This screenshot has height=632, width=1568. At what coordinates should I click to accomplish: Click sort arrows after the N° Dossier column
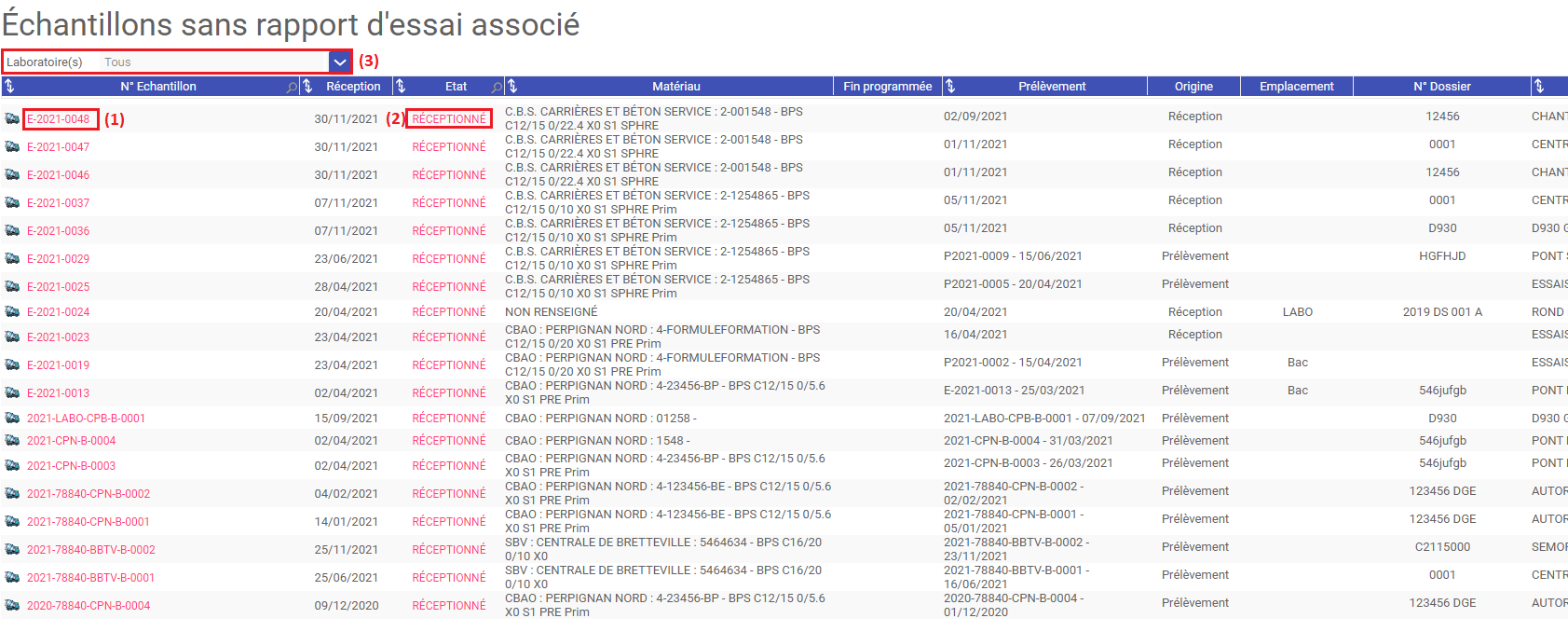click(x=1539, y=87)
